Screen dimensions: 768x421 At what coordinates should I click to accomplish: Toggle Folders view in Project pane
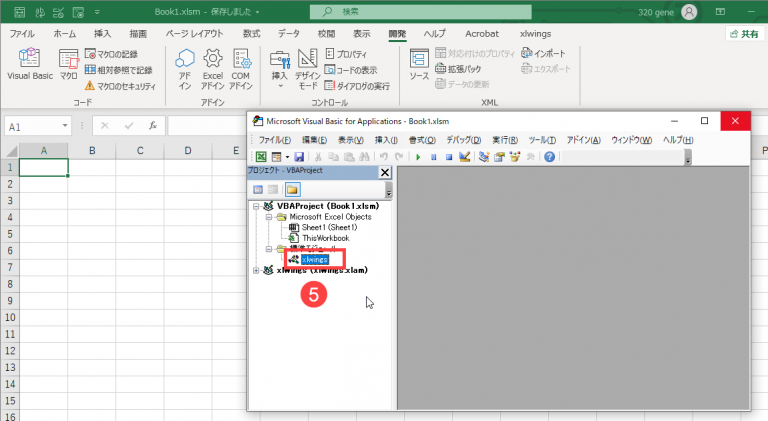pos(292,189)
